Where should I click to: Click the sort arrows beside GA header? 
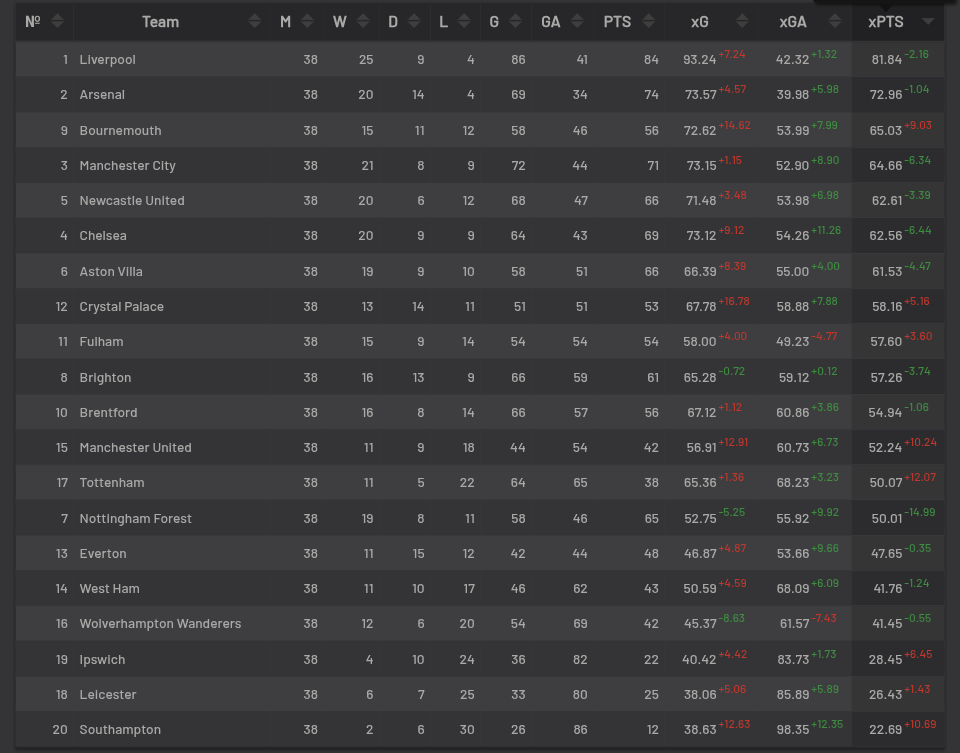[579, 21]
